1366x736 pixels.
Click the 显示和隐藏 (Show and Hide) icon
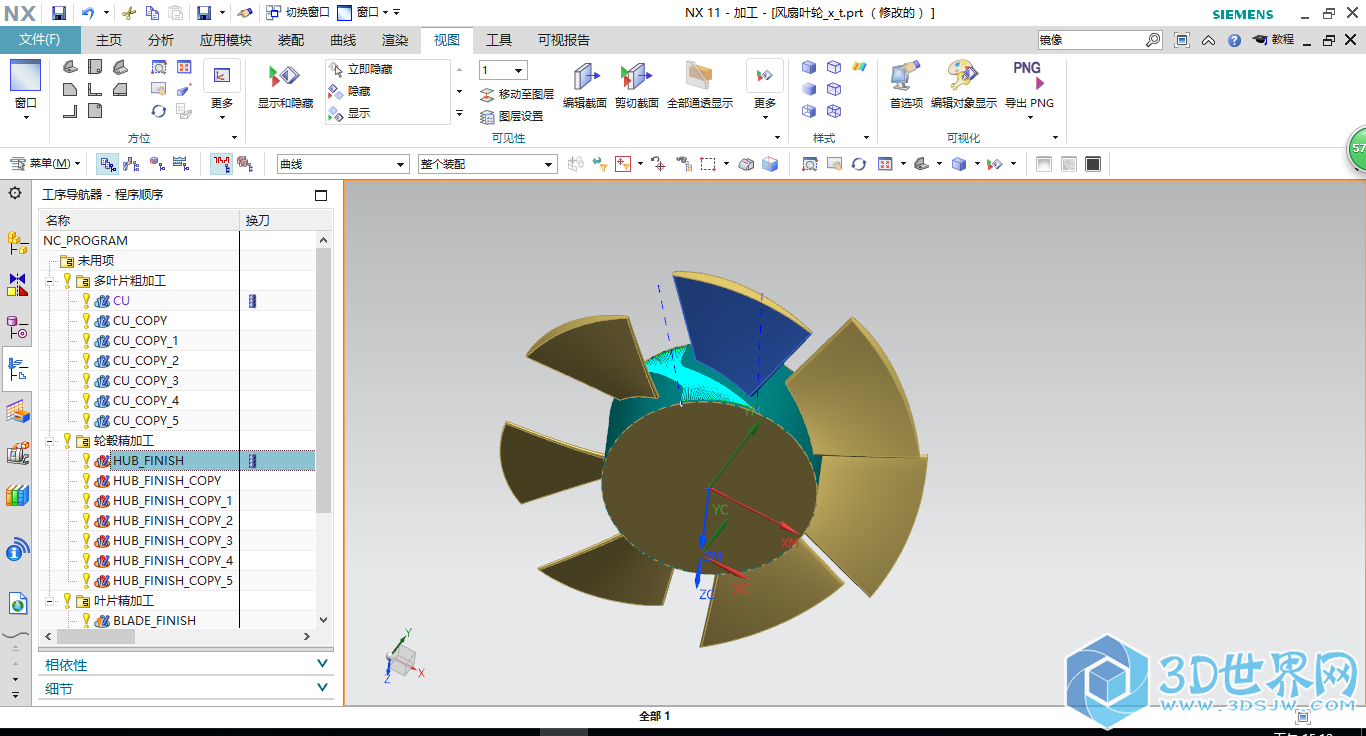point(285,76)
